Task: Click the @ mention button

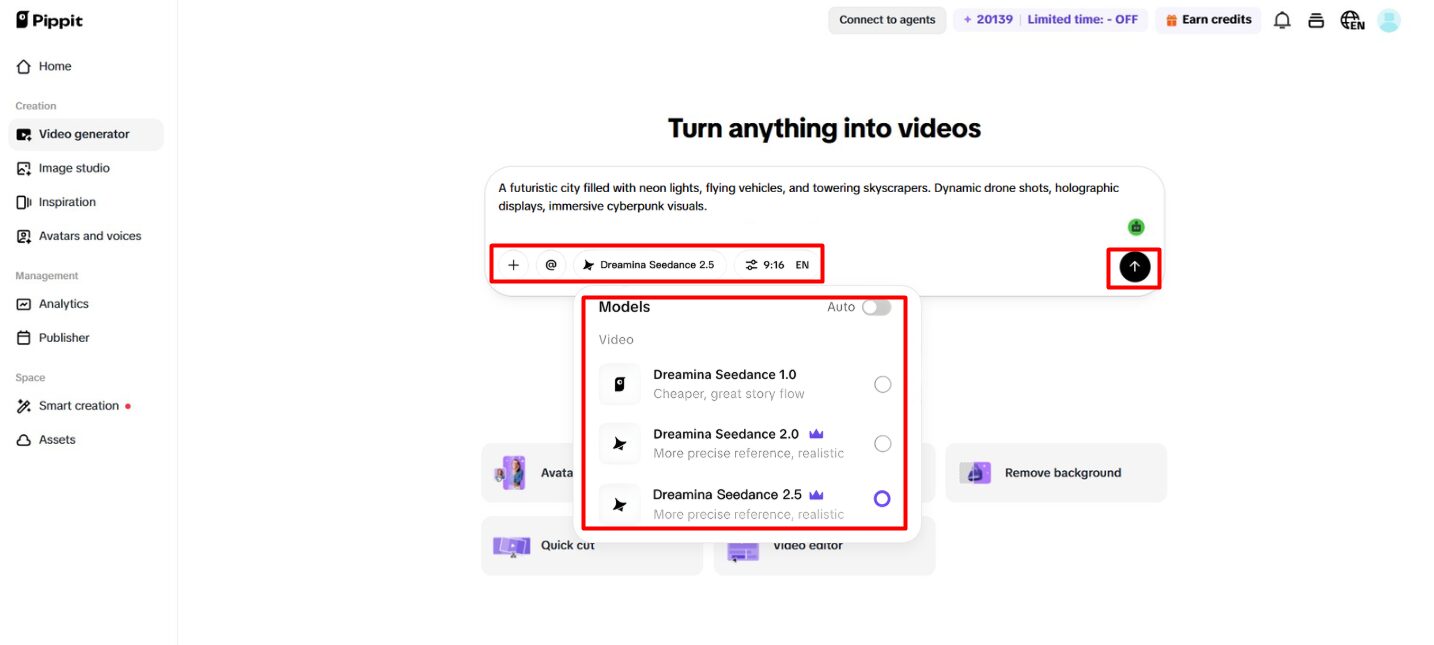Action: [551, 265]
